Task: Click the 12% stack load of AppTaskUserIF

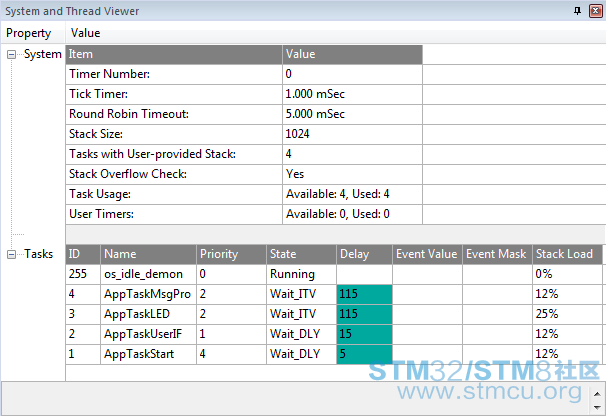Action: pos(567,334)
